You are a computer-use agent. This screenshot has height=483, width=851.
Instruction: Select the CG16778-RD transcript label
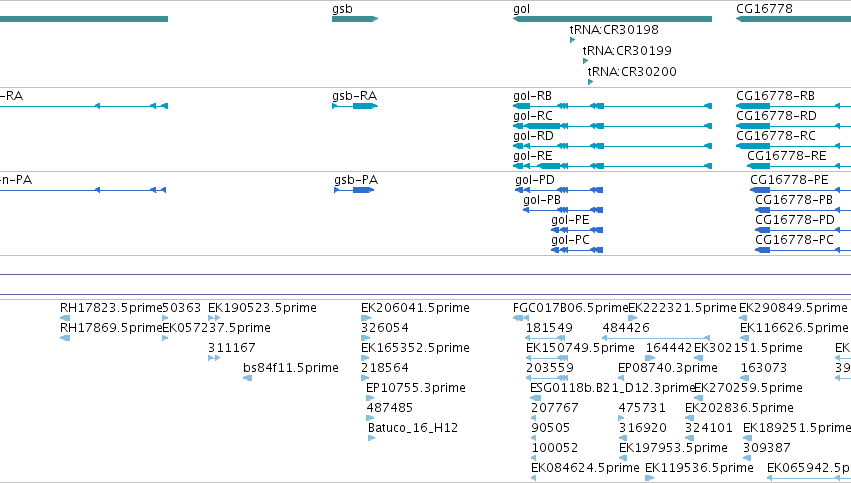(x=776, y=116)
